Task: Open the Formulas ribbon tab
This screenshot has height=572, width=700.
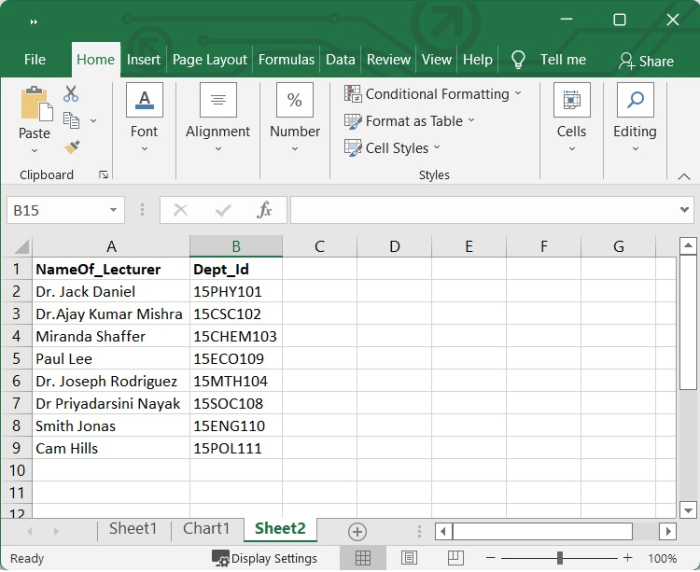Action: pos(286,60)
